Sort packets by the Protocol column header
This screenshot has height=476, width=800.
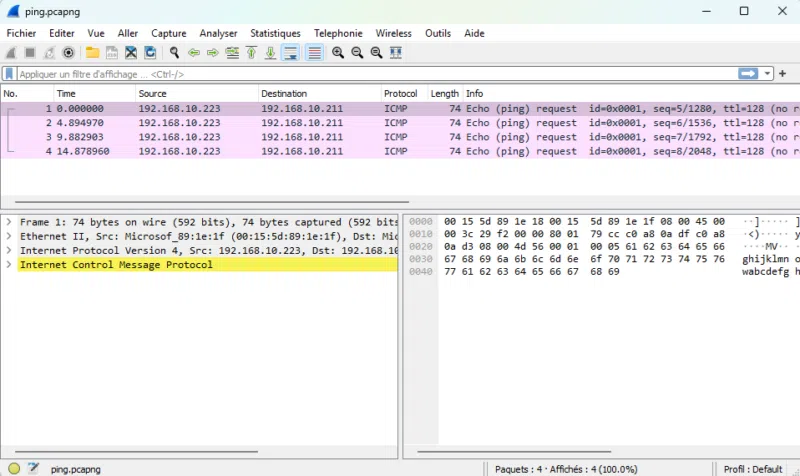pyautogui.click(x=400, y=94)
